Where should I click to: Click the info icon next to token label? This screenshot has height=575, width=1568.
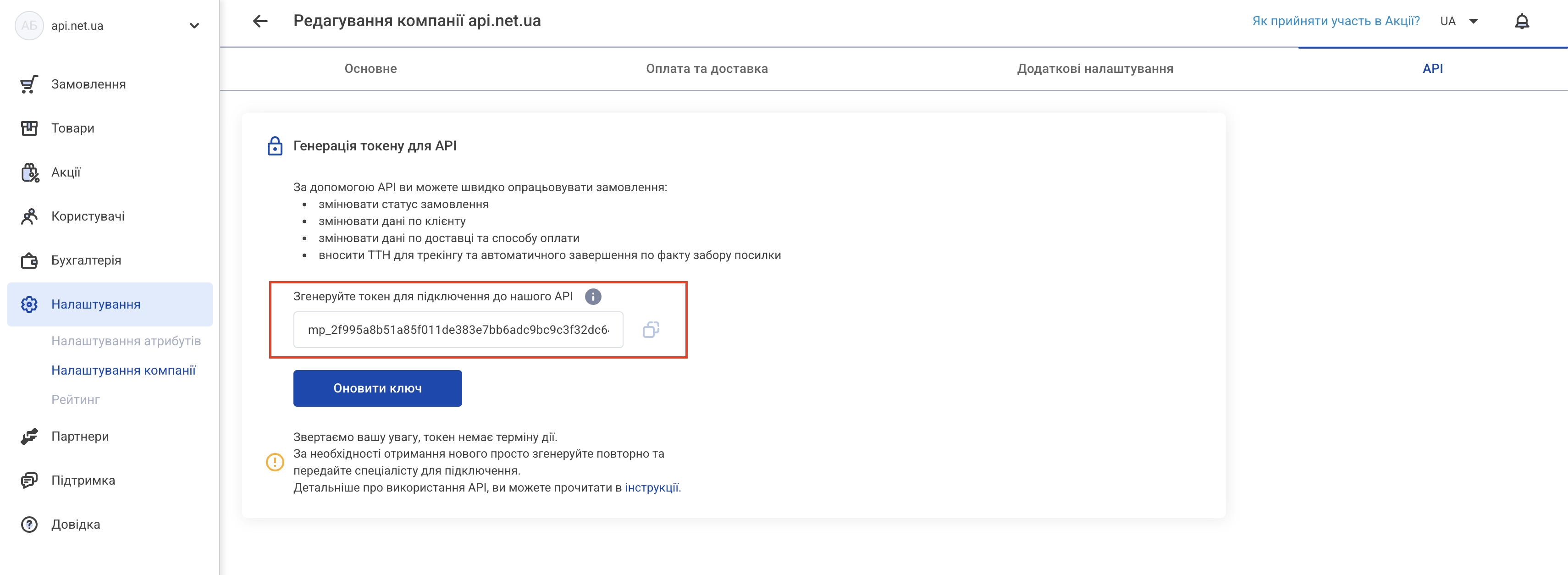coord(593,296)
